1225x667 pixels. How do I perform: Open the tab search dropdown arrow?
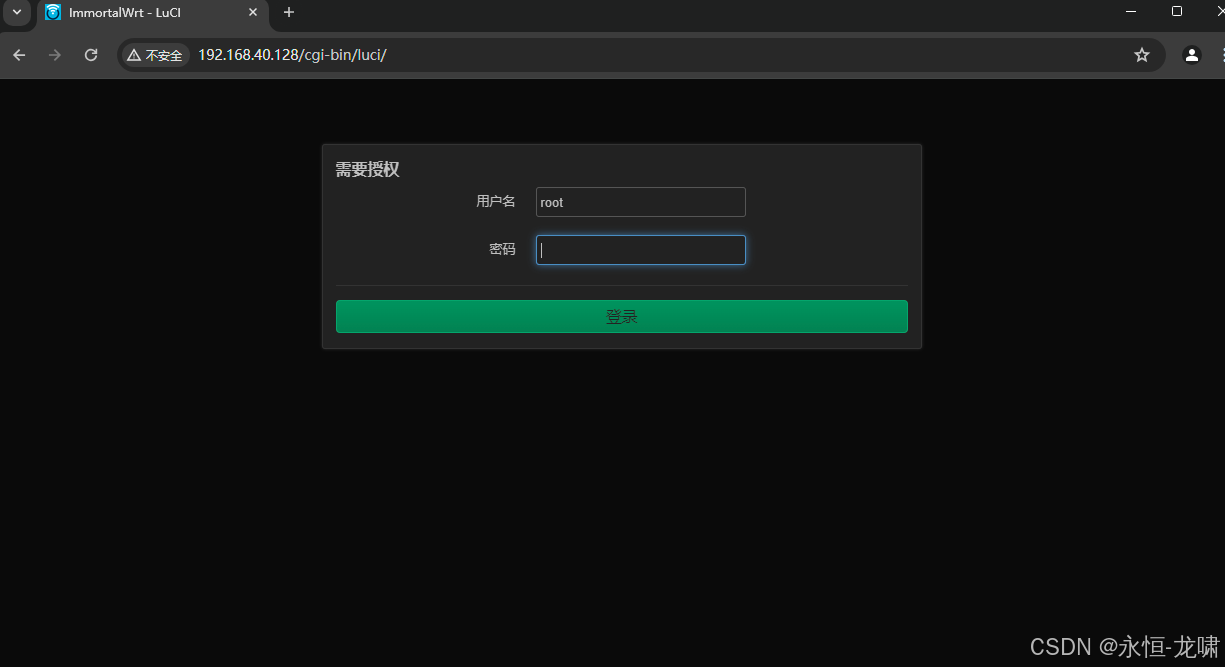click(16, 12)
